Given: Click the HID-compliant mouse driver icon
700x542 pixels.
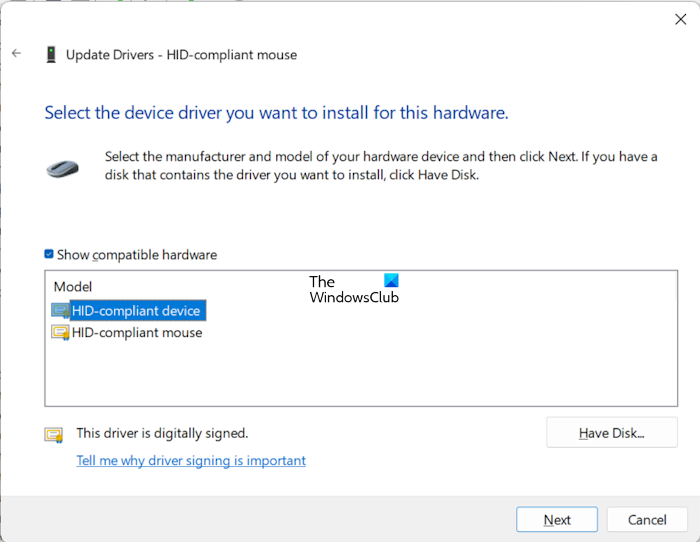Looking at the screenshot, I should click(60, 333).
